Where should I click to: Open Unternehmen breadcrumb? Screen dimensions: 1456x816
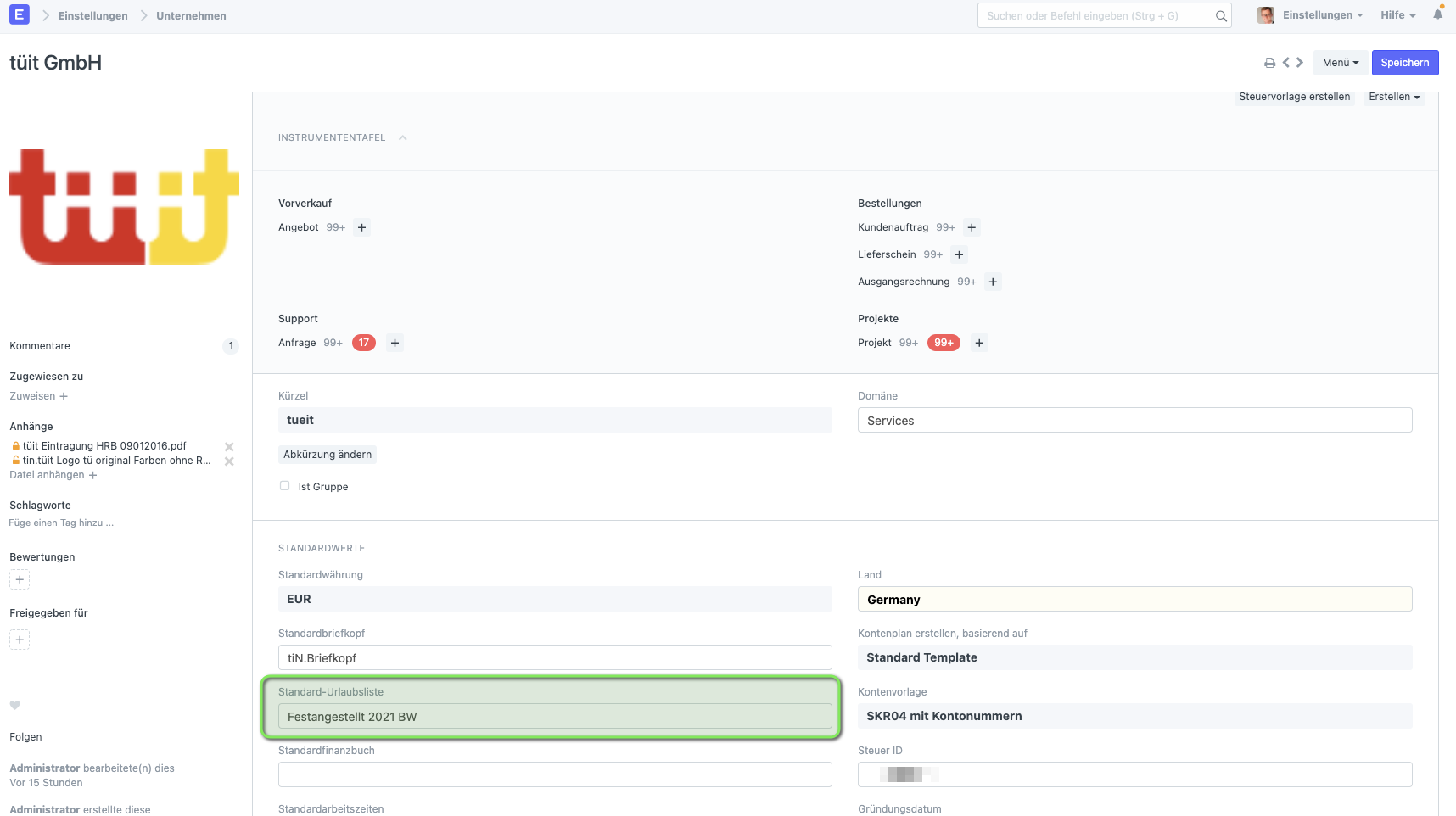click(191, 16)
